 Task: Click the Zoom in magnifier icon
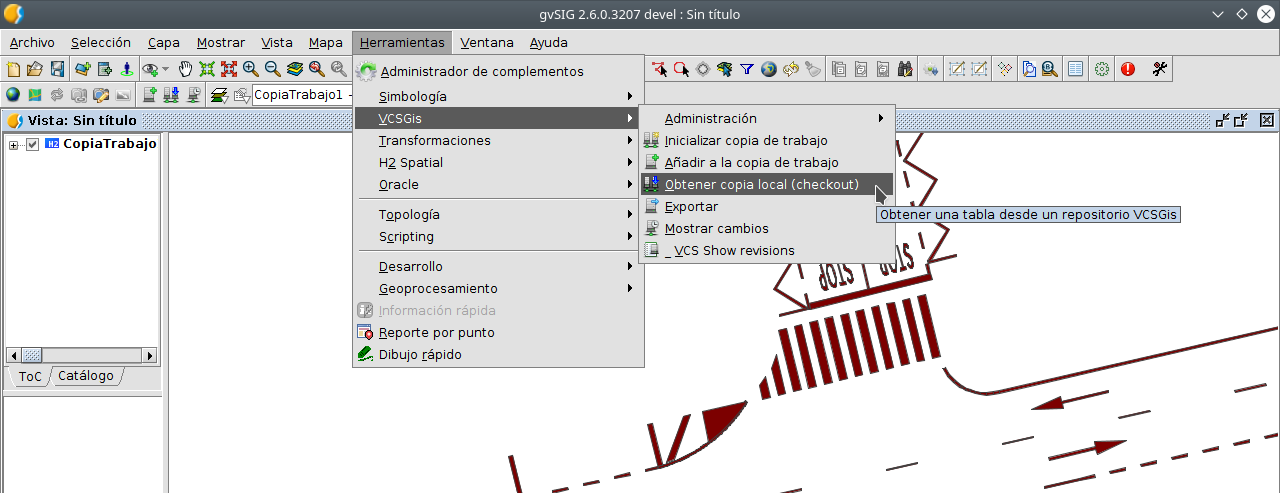click(x=251, y=69)
